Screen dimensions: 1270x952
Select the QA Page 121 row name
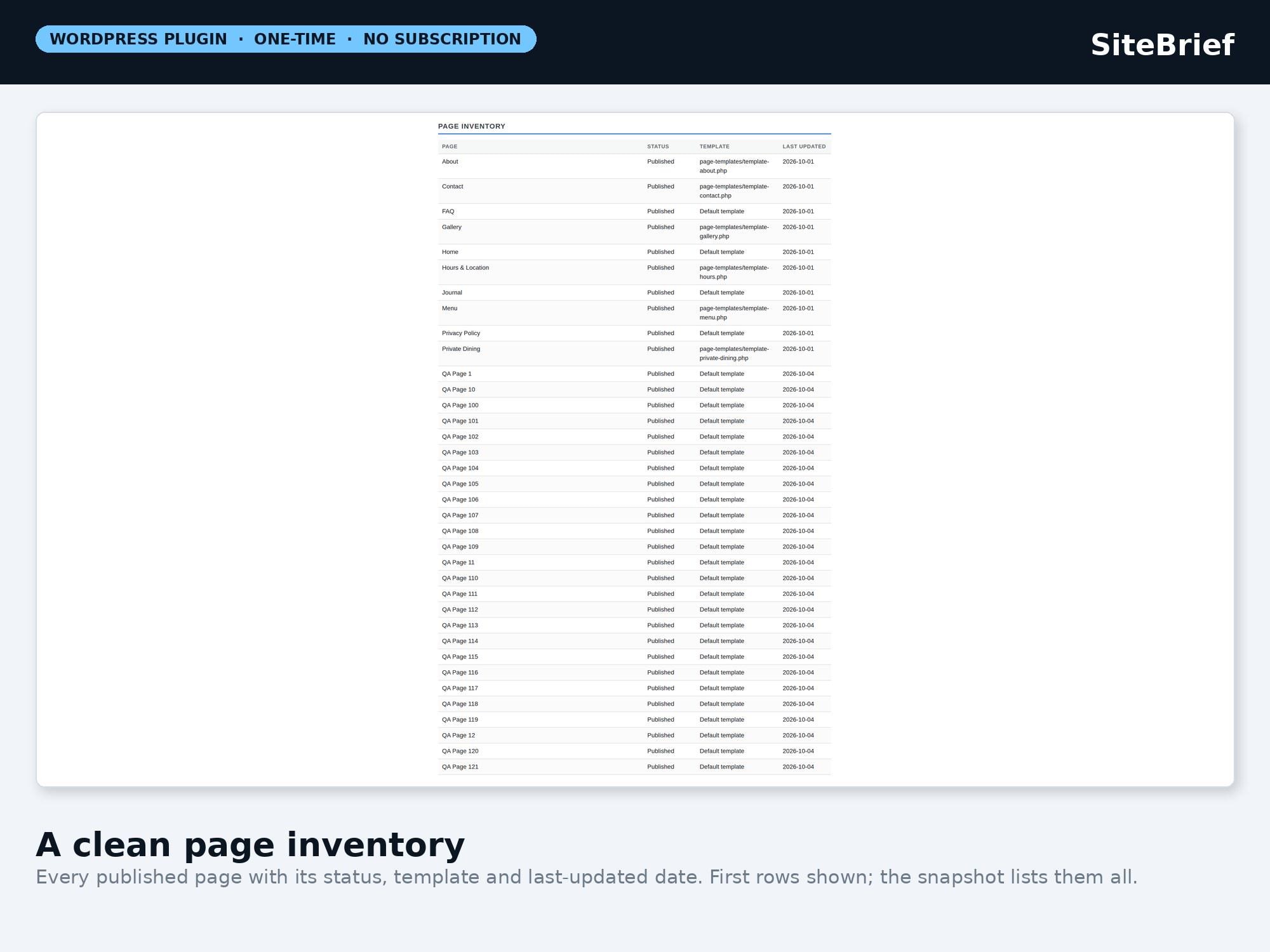460,767
